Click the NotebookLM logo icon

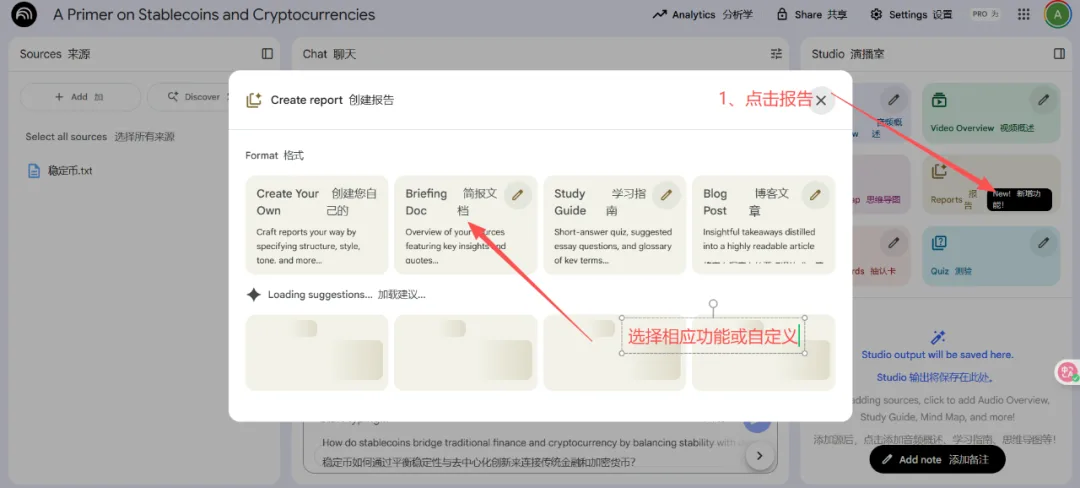[x=24, y=14]
